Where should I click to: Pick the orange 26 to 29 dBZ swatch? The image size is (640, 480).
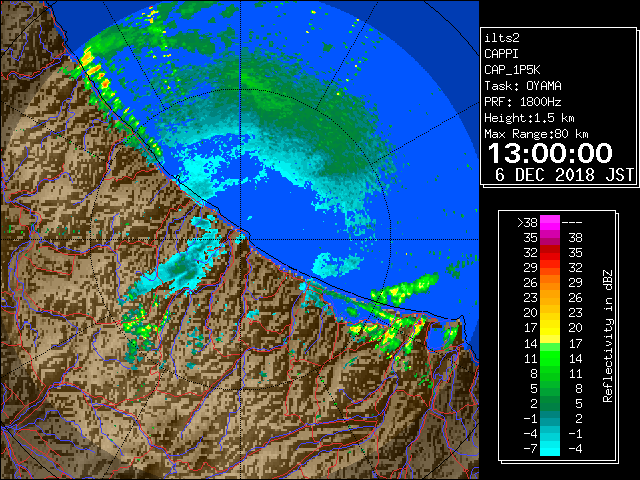[550, 283]
